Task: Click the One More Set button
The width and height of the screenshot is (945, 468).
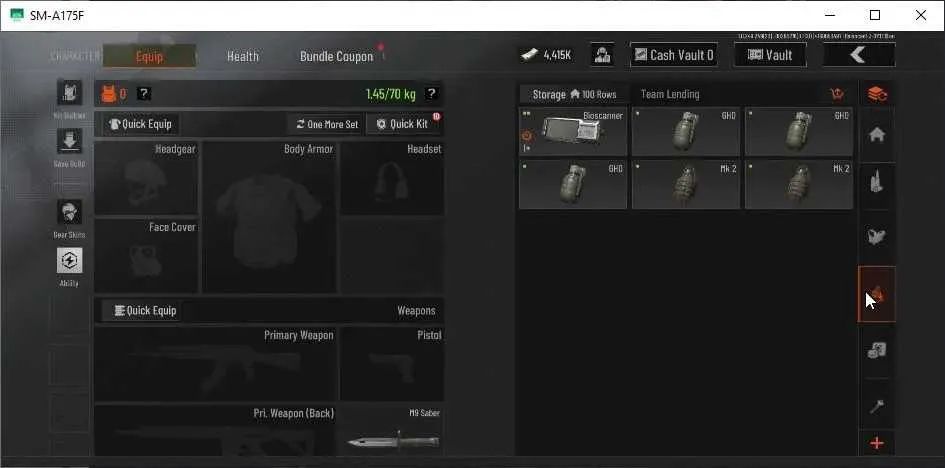Action: tap(327, 124)
